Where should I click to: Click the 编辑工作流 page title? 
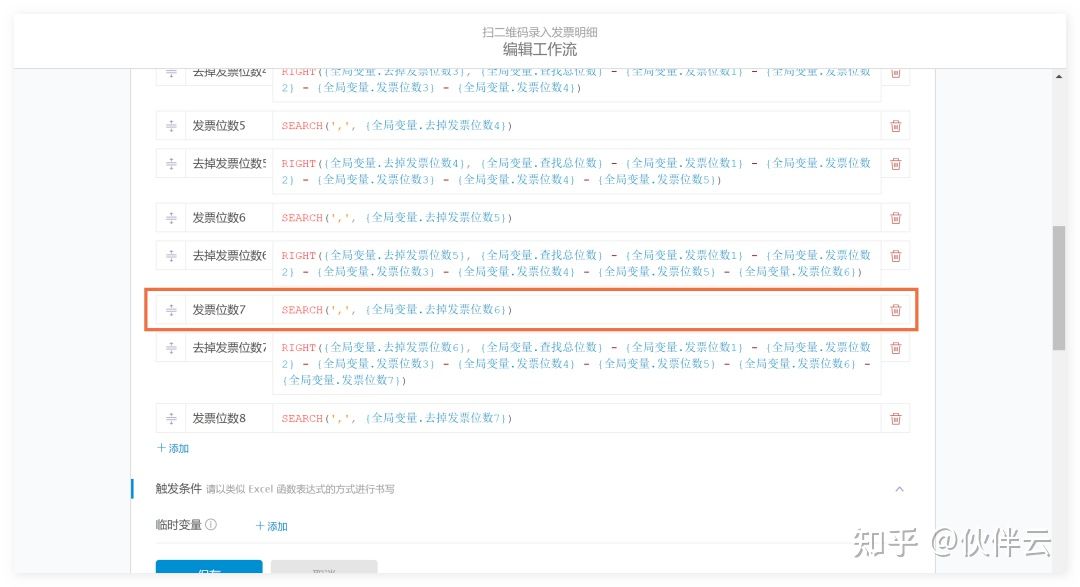click(x=540, y=50)
